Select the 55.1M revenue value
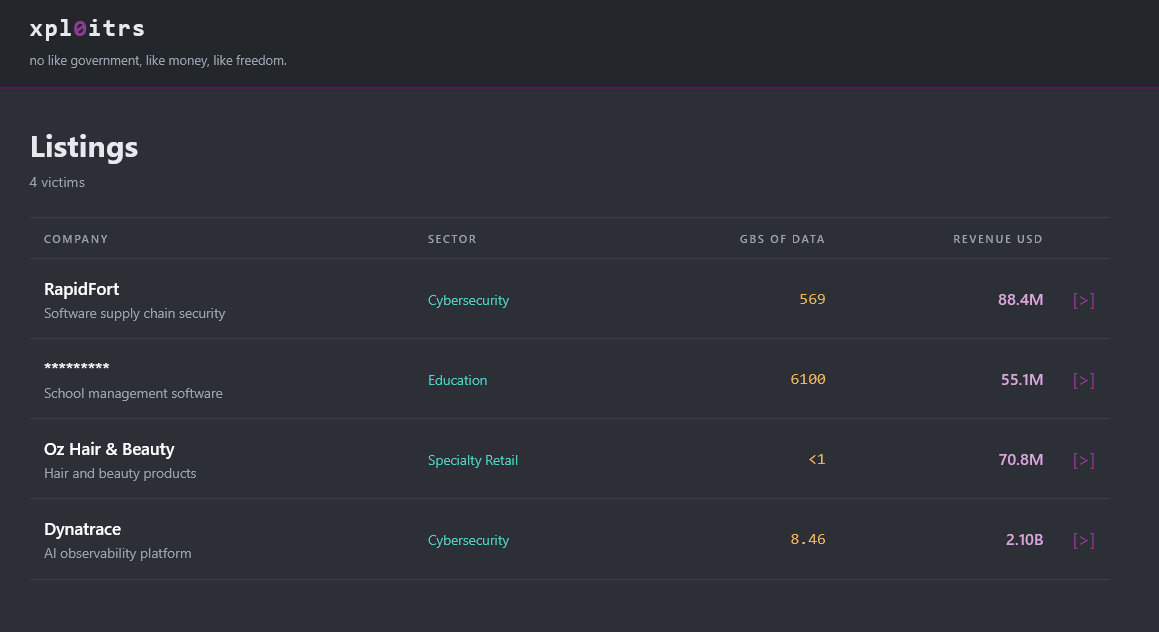This screenshot has height=632, width=1159. pos(1022,380)
